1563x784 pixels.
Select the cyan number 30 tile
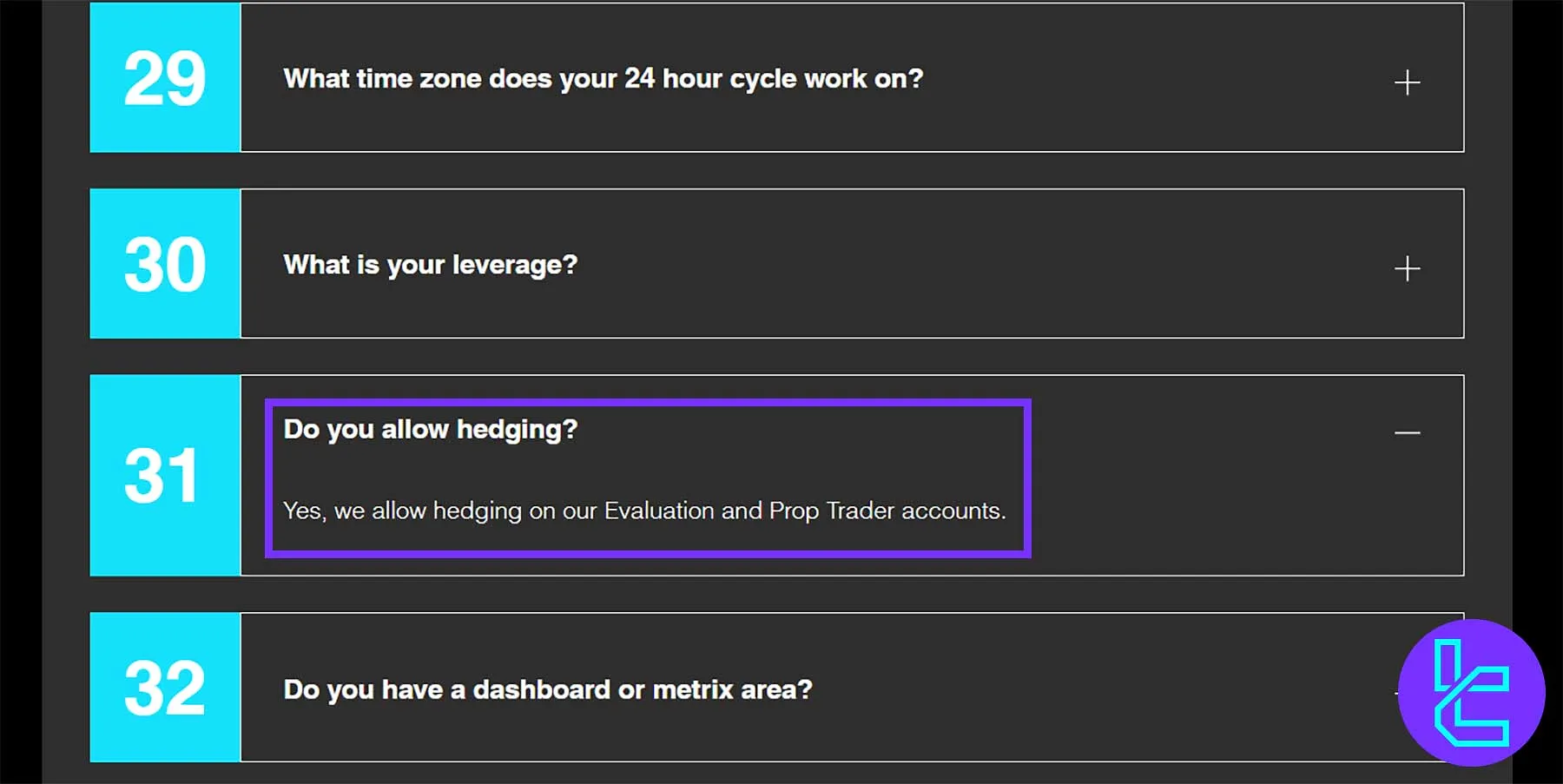(x=165, y=264)
